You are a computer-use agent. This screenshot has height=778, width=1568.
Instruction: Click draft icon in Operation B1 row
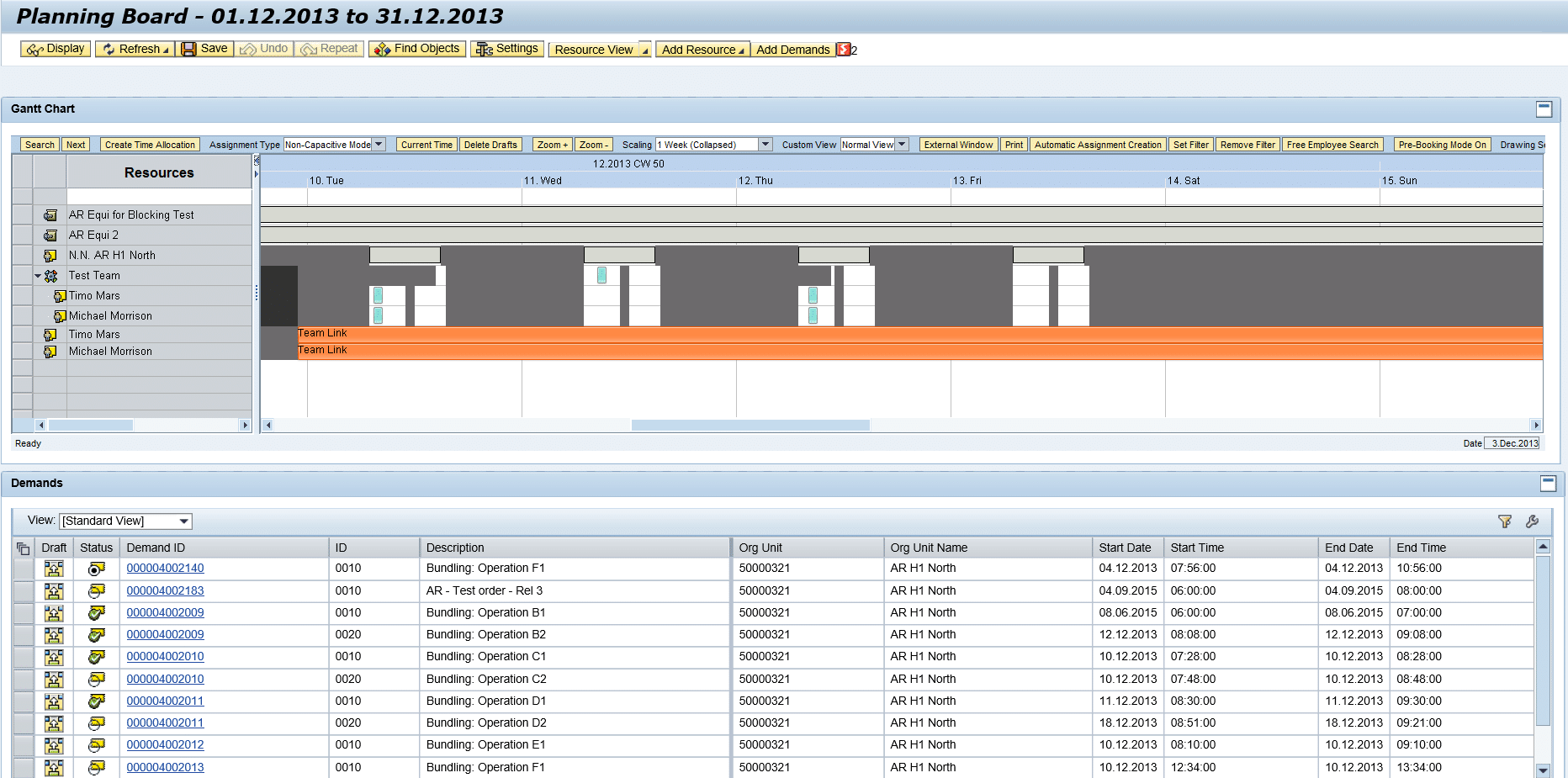click(x=54, y=613)
